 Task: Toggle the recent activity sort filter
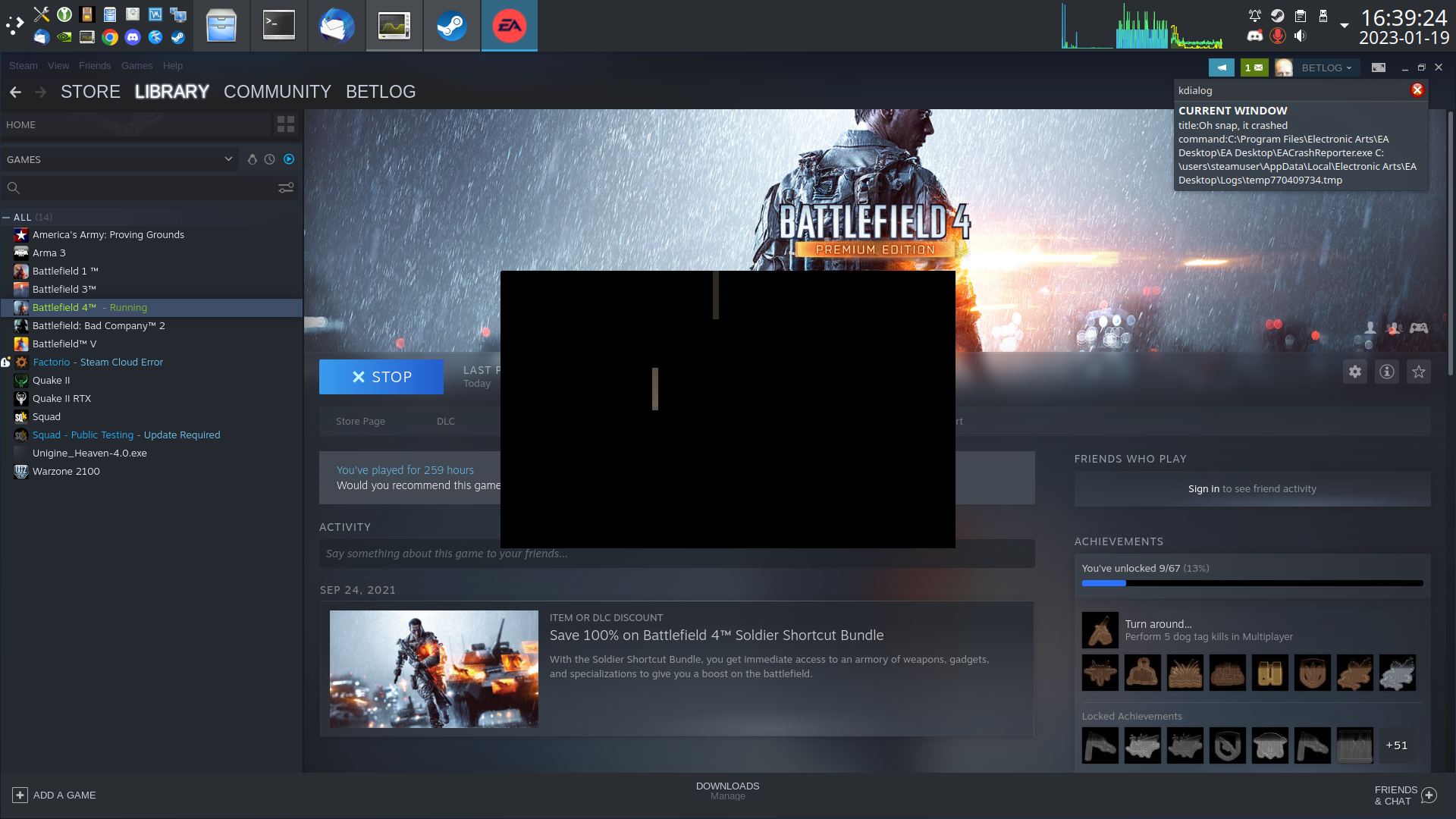(270, 159)
